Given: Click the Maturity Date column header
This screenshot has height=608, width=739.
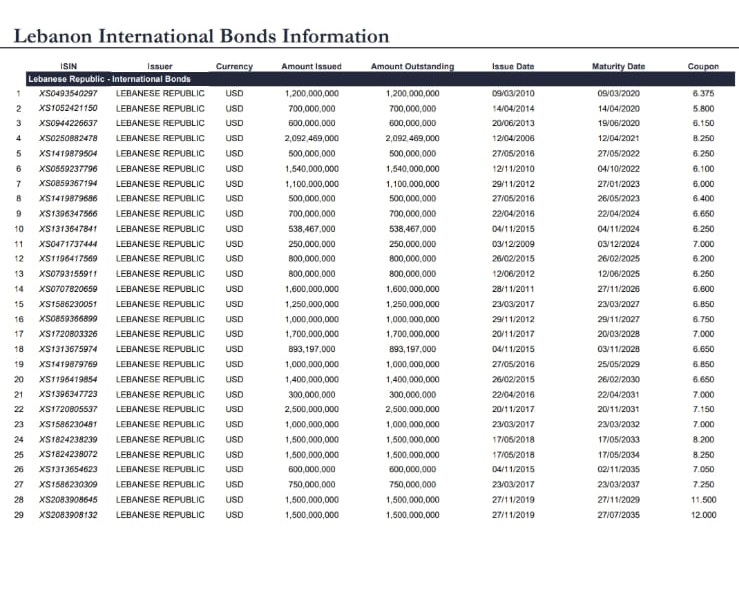Looking at the screenshot, I should pyautogui.click(x=618, y=66).
